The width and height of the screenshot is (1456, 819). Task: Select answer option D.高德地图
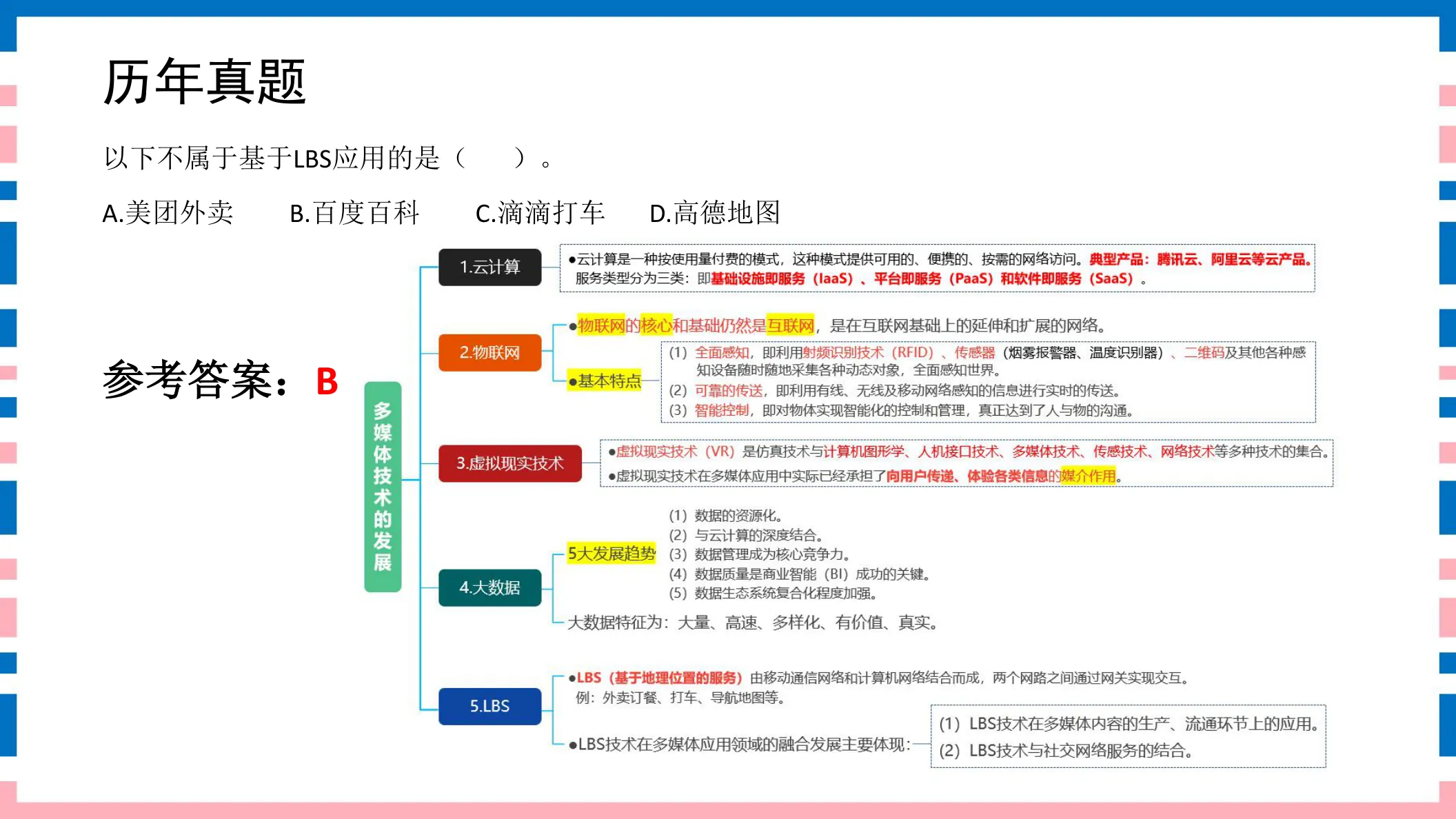point(715,213)
